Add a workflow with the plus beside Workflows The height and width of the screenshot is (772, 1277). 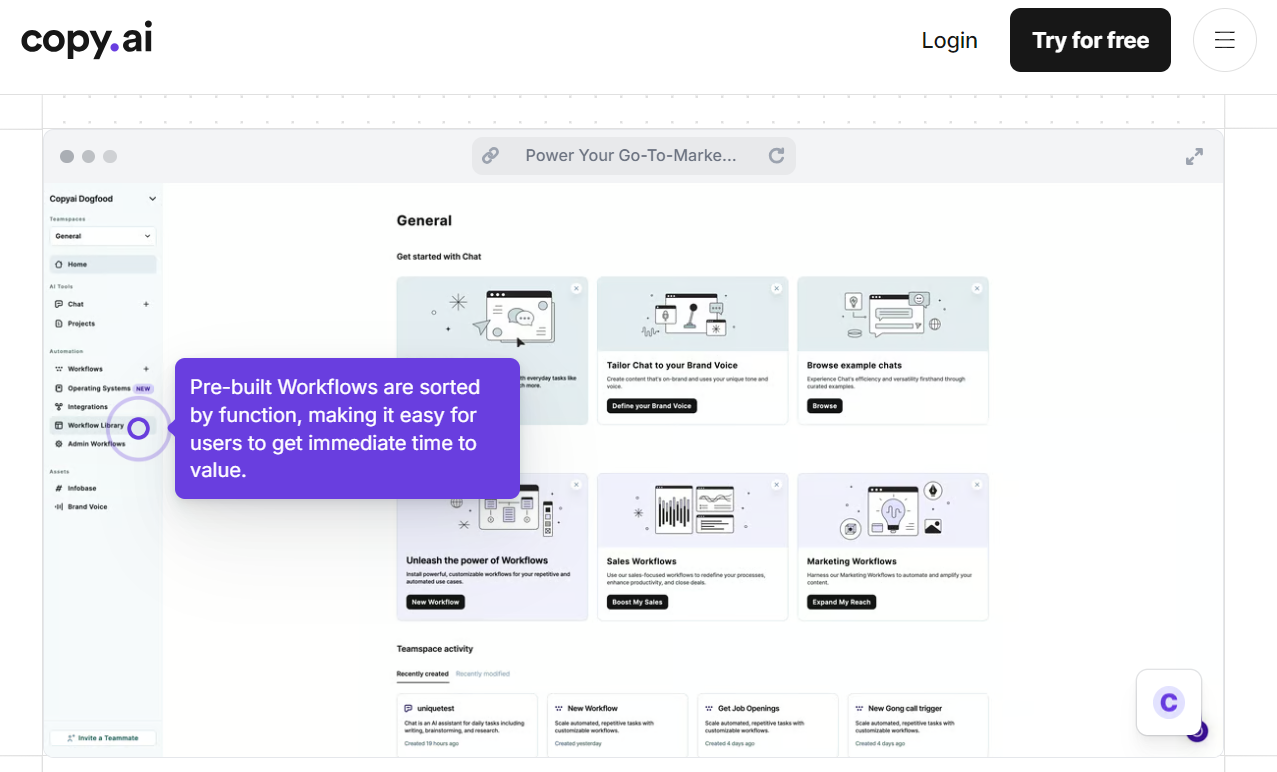[x=146, y=369]
